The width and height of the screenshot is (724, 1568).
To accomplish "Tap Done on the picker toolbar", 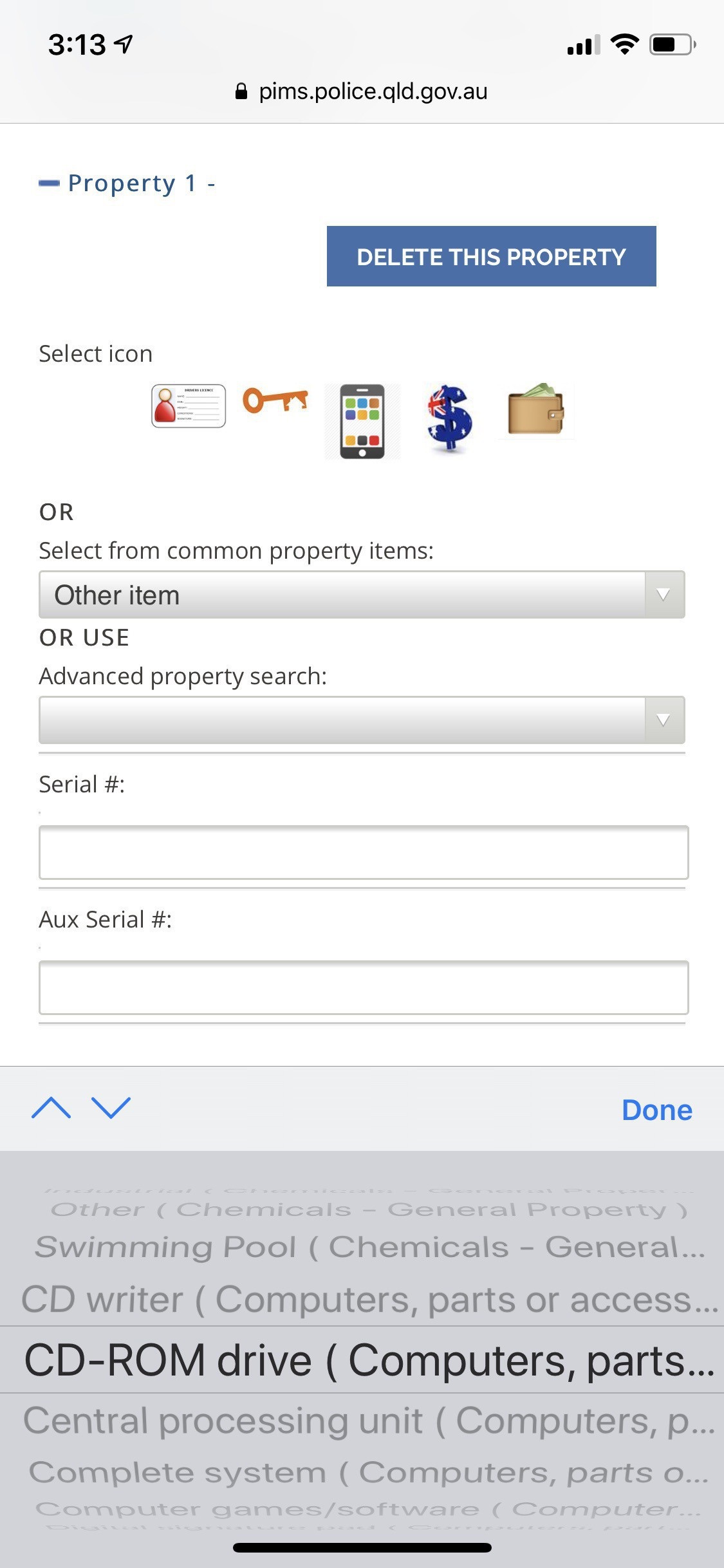I will click(x=656, y=1110).
